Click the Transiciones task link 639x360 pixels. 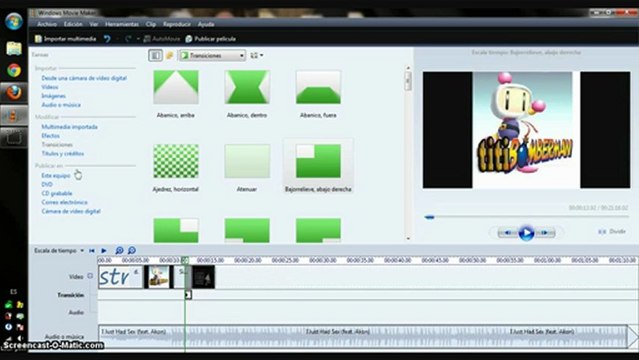[57, 145]
